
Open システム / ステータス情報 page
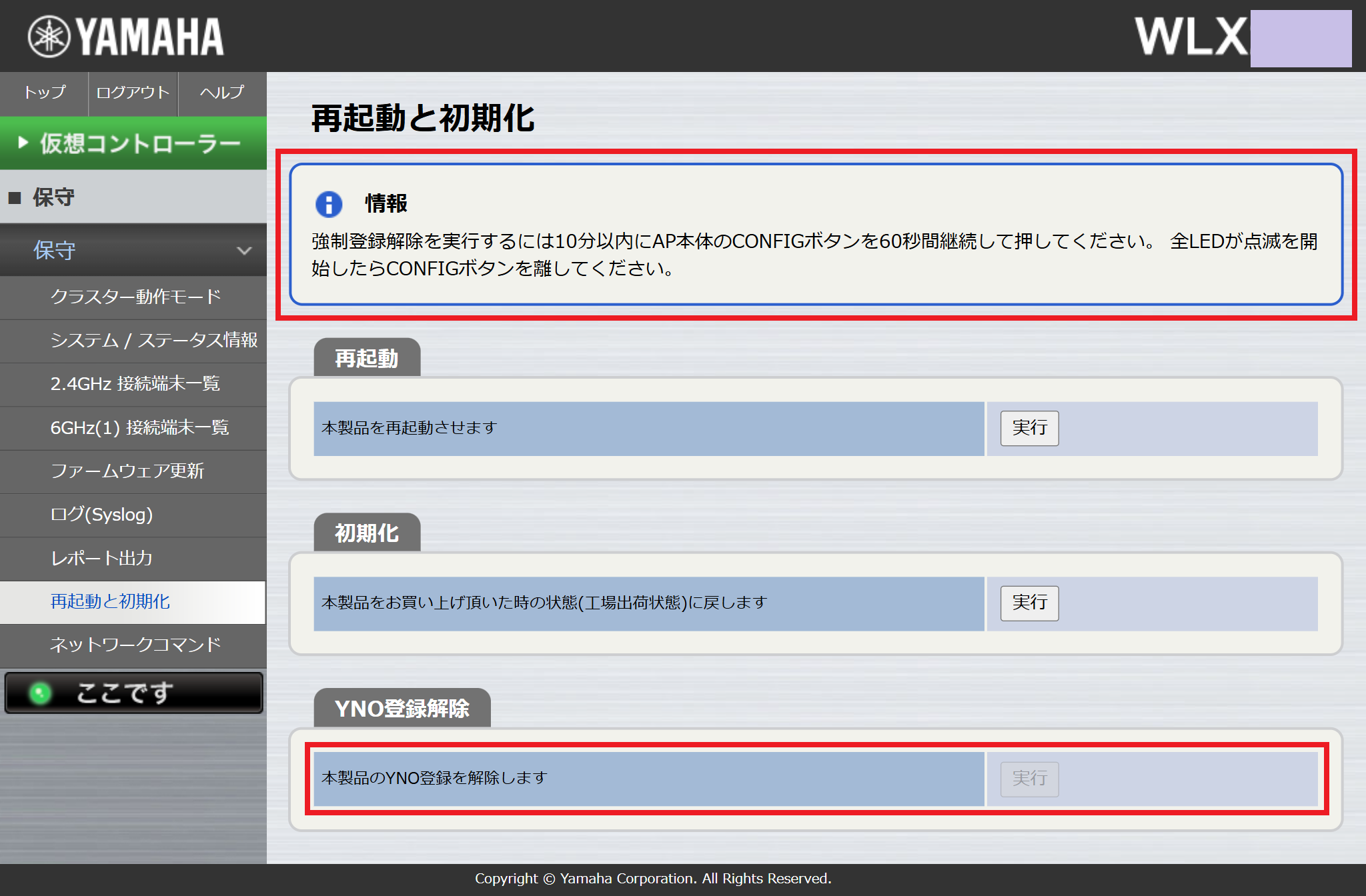133,341
